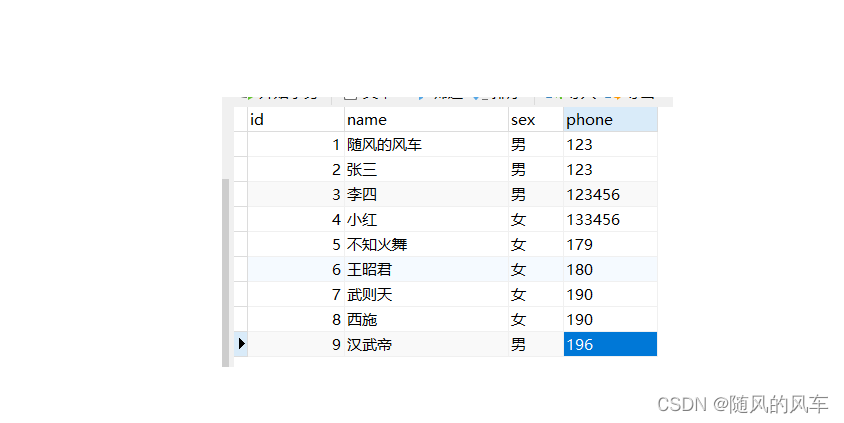This screenshot has height=423, width=844.
Task: Click sex cell '女' in 不知火舞's row
Action: click(x=536, y=244)
